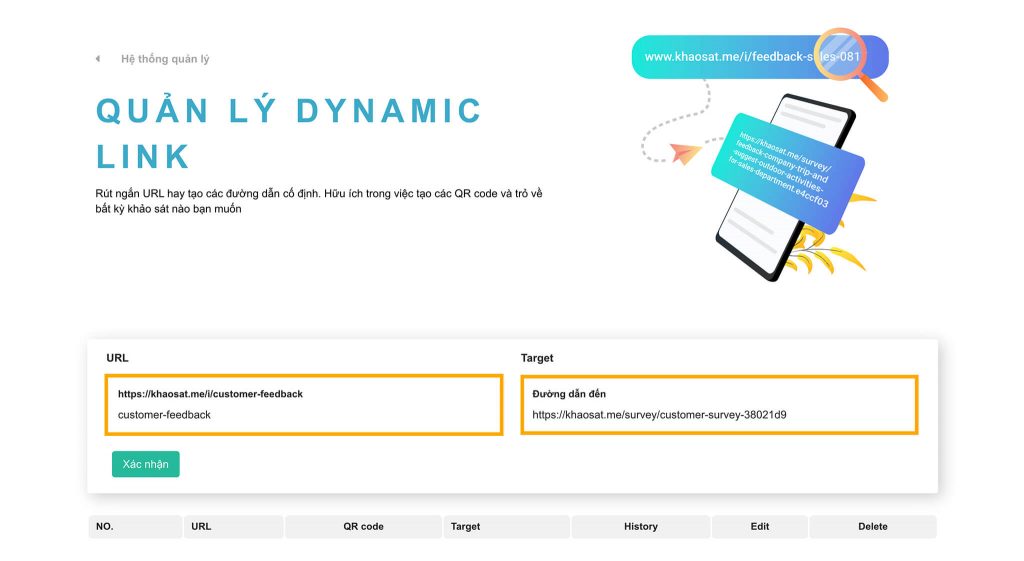Click the www.khaosat.me/i/feedback URL banner
Image resolution: width=1024 pixels, height=561 pixels.
pyautogui.click(x=760, y=57)
